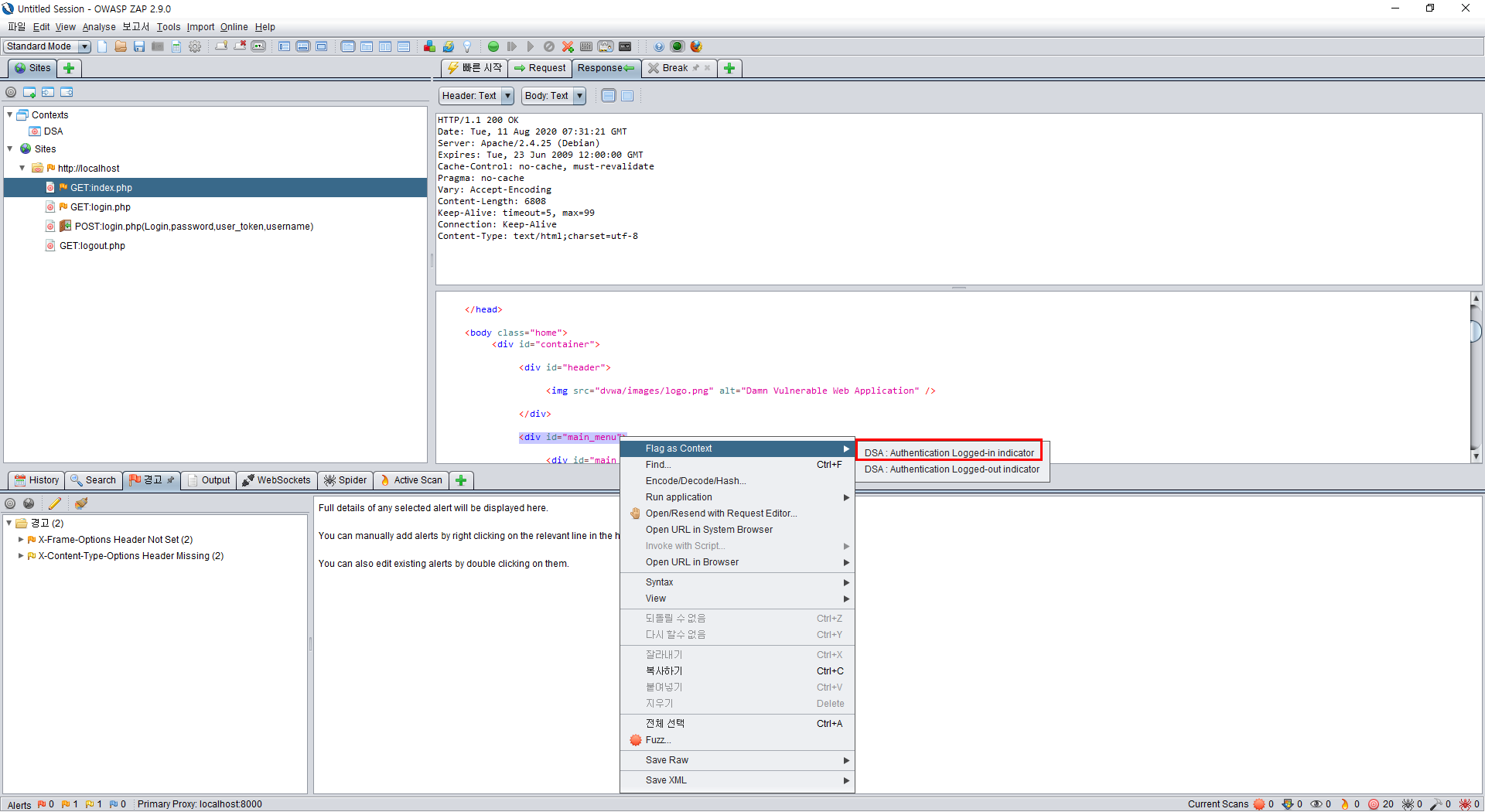This screenshot has width=1485, height=812.
Task: Expand the X-Frame-Options Header Not Set alert
Action: 21,540
